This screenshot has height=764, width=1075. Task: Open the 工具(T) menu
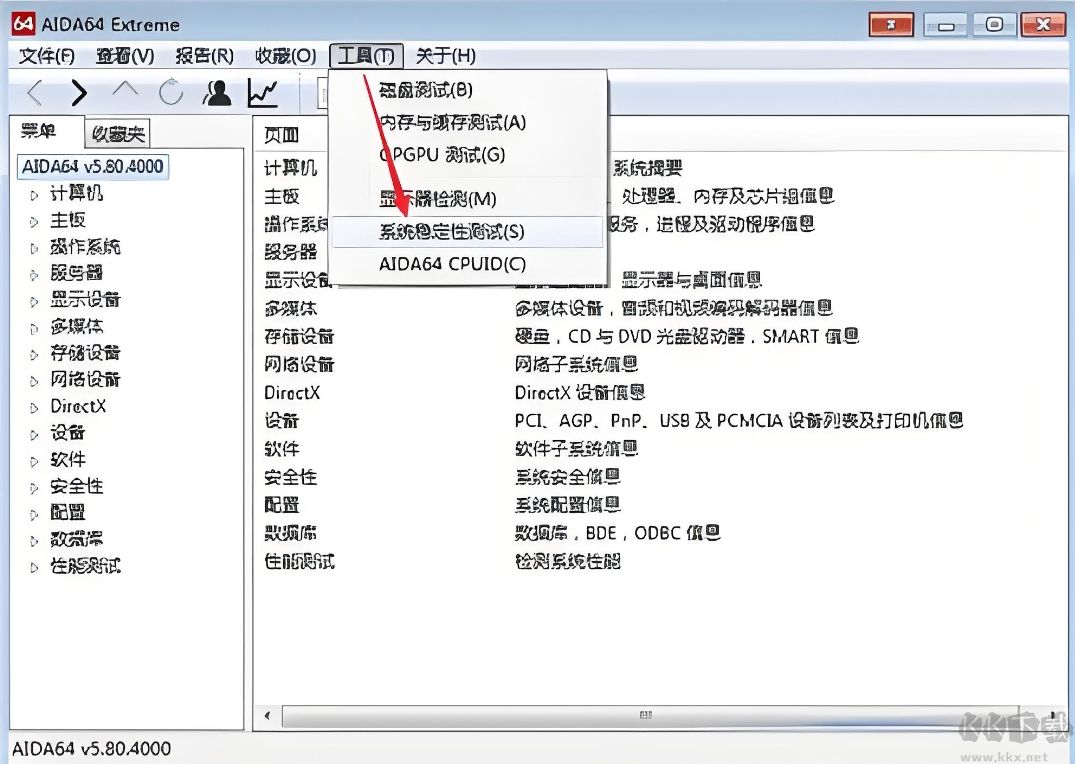point(365,56)
